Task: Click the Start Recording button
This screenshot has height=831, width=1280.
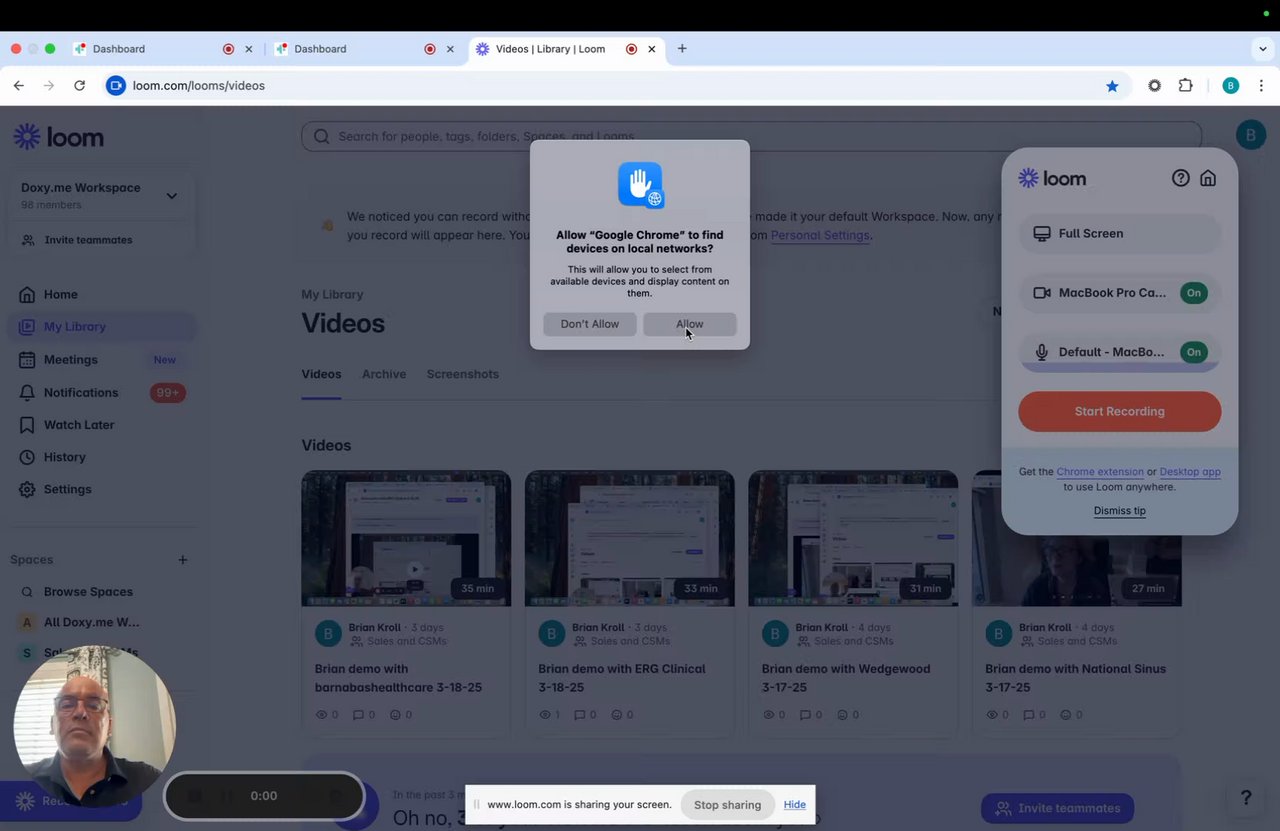Action: pos(1120,411)
